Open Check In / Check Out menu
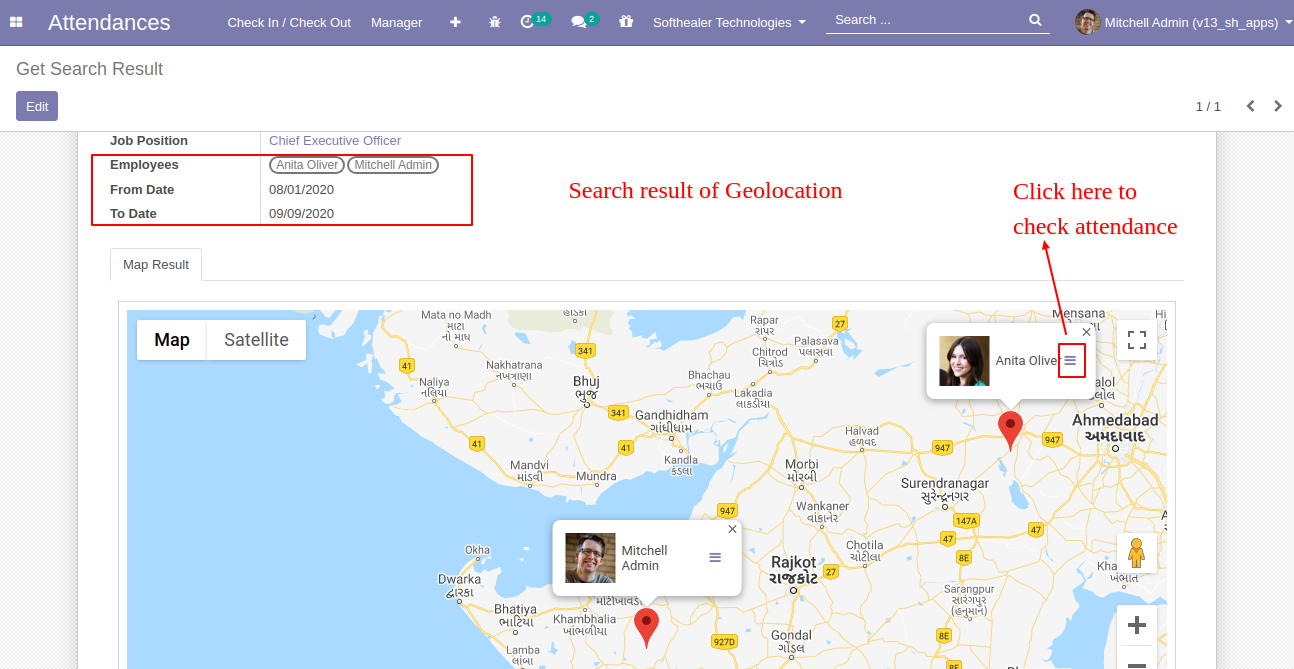The image size is (1294, 669). [x=289, y=22]
